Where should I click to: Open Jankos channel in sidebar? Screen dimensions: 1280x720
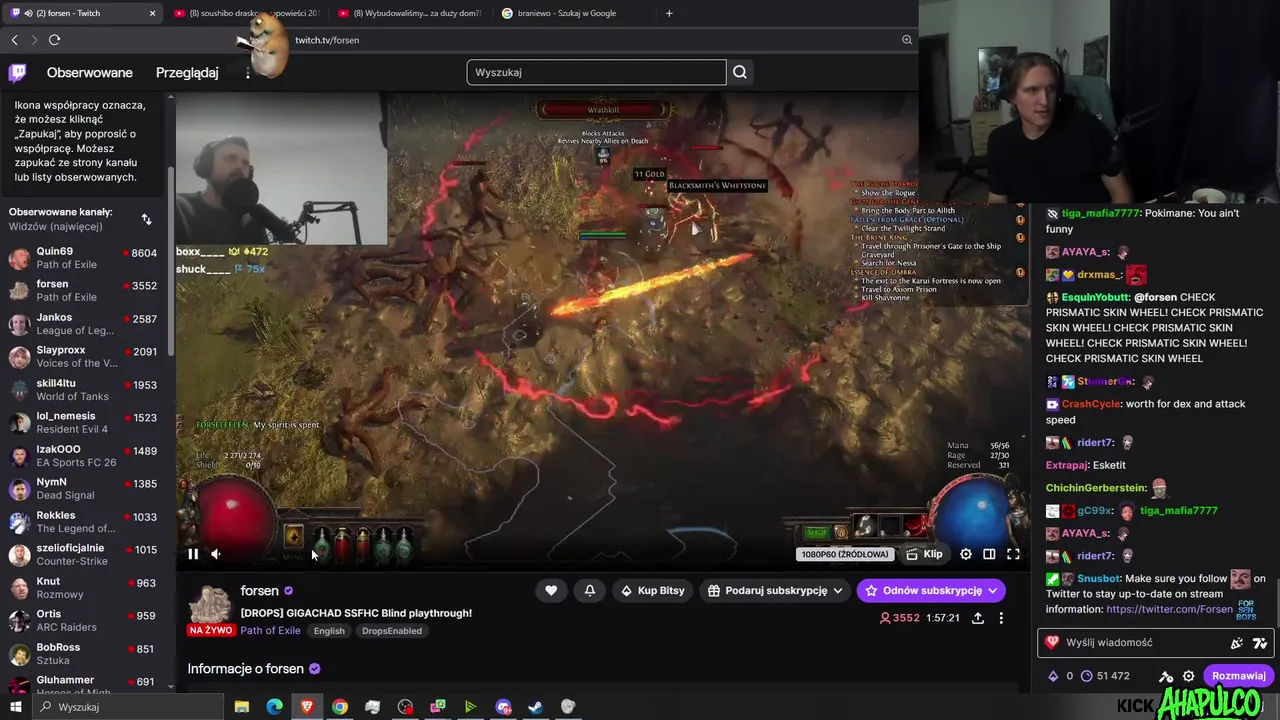[85, 323]
